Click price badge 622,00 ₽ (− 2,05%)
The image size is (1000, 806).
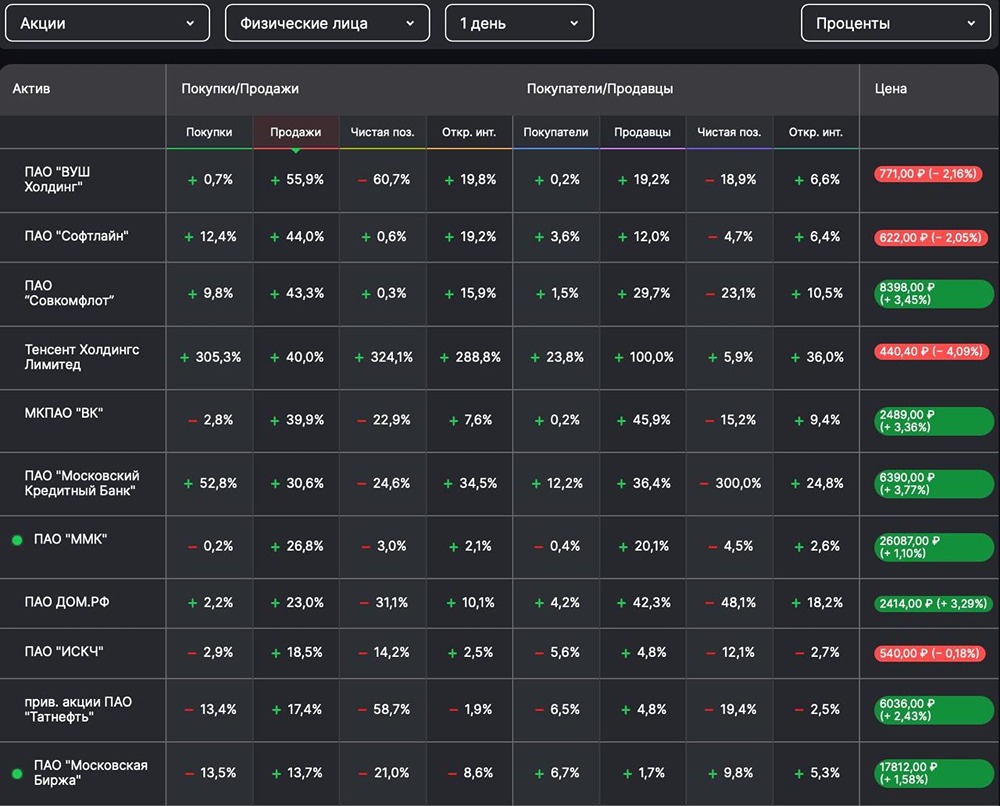coord(930,237)
